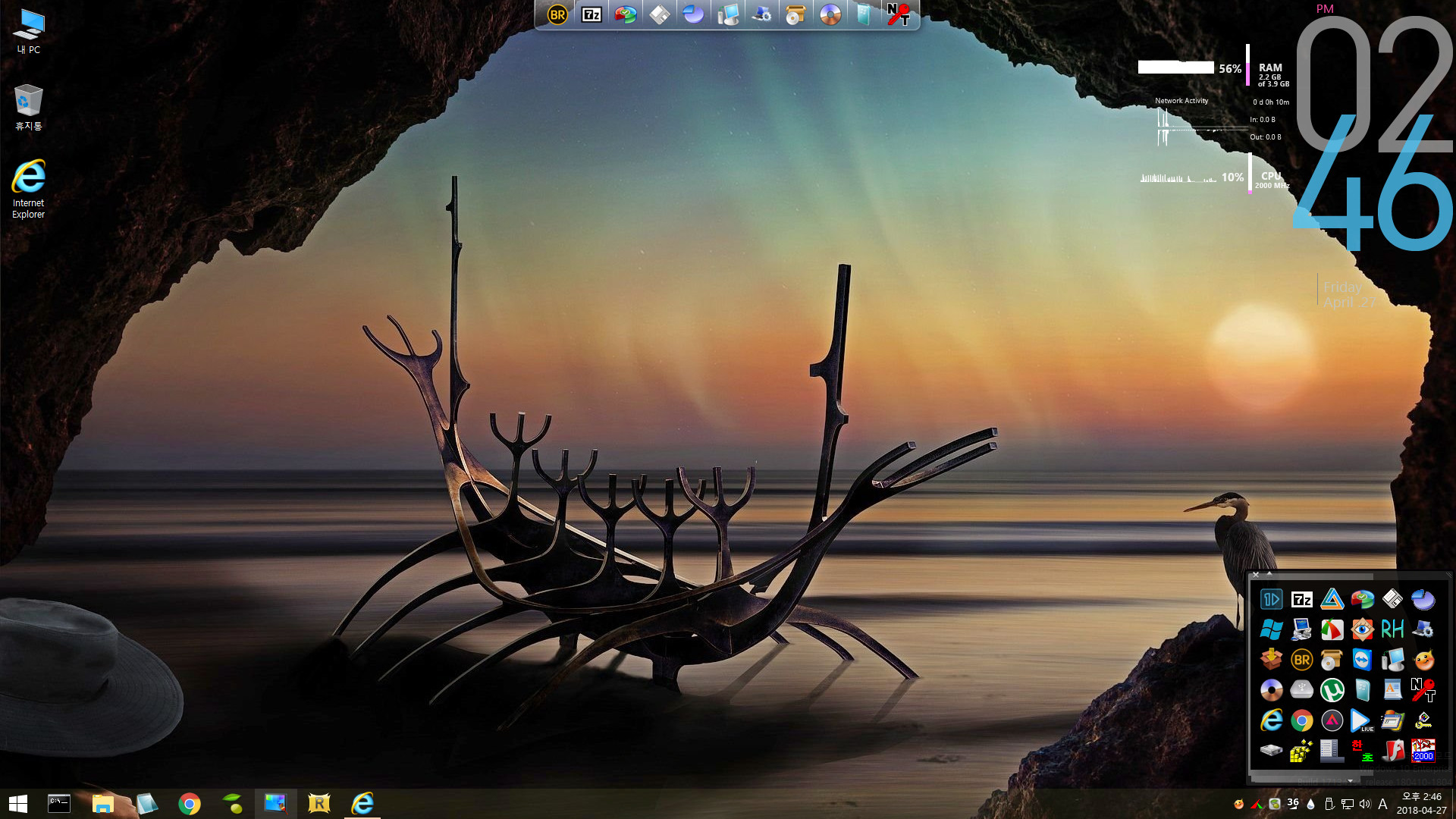This screenshot has height=819, width=1456.
Task: Launch 7-Zip from the top dock
Action: point(591,14)
